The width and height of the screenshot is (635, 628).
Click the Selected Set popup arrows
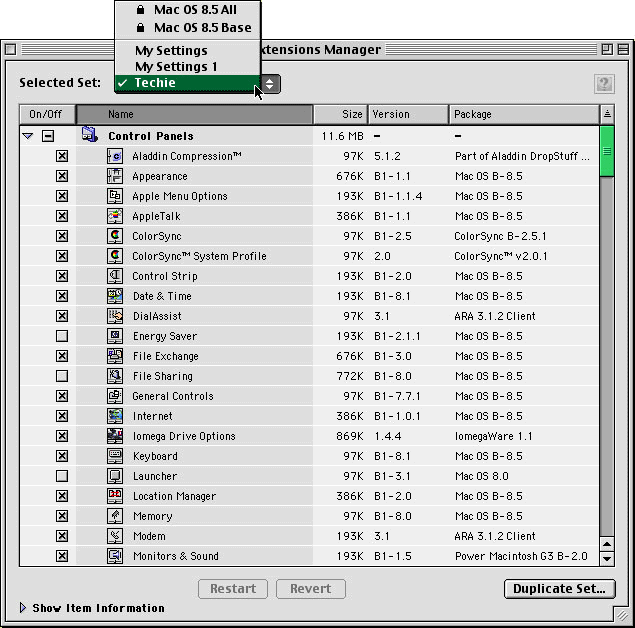click(270, 84)
